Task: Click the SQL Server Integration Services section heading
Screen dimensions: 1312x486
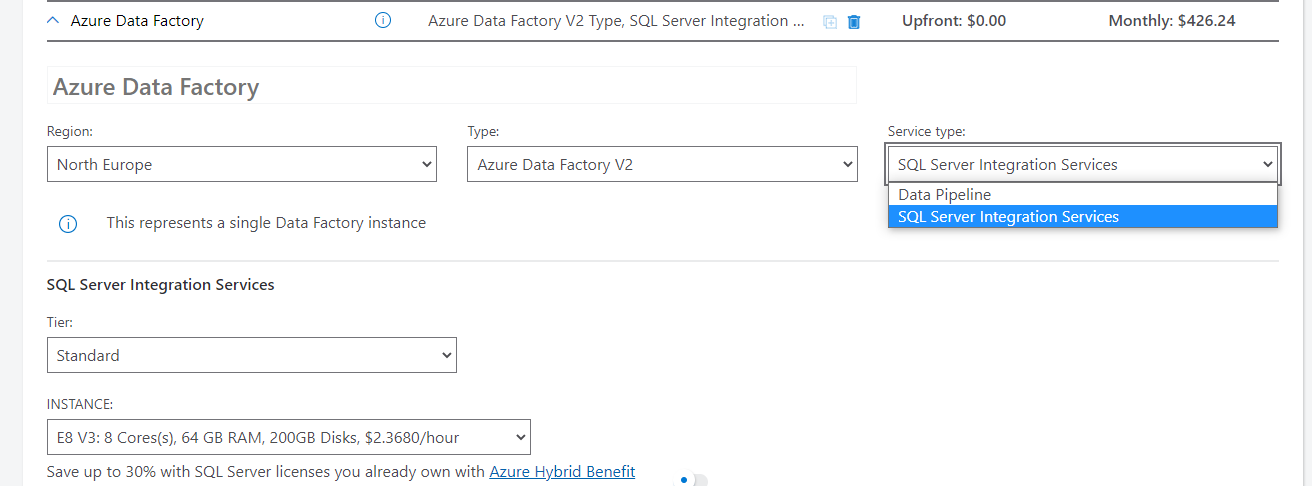Action: pyautogui.click(x=161, y=285)
